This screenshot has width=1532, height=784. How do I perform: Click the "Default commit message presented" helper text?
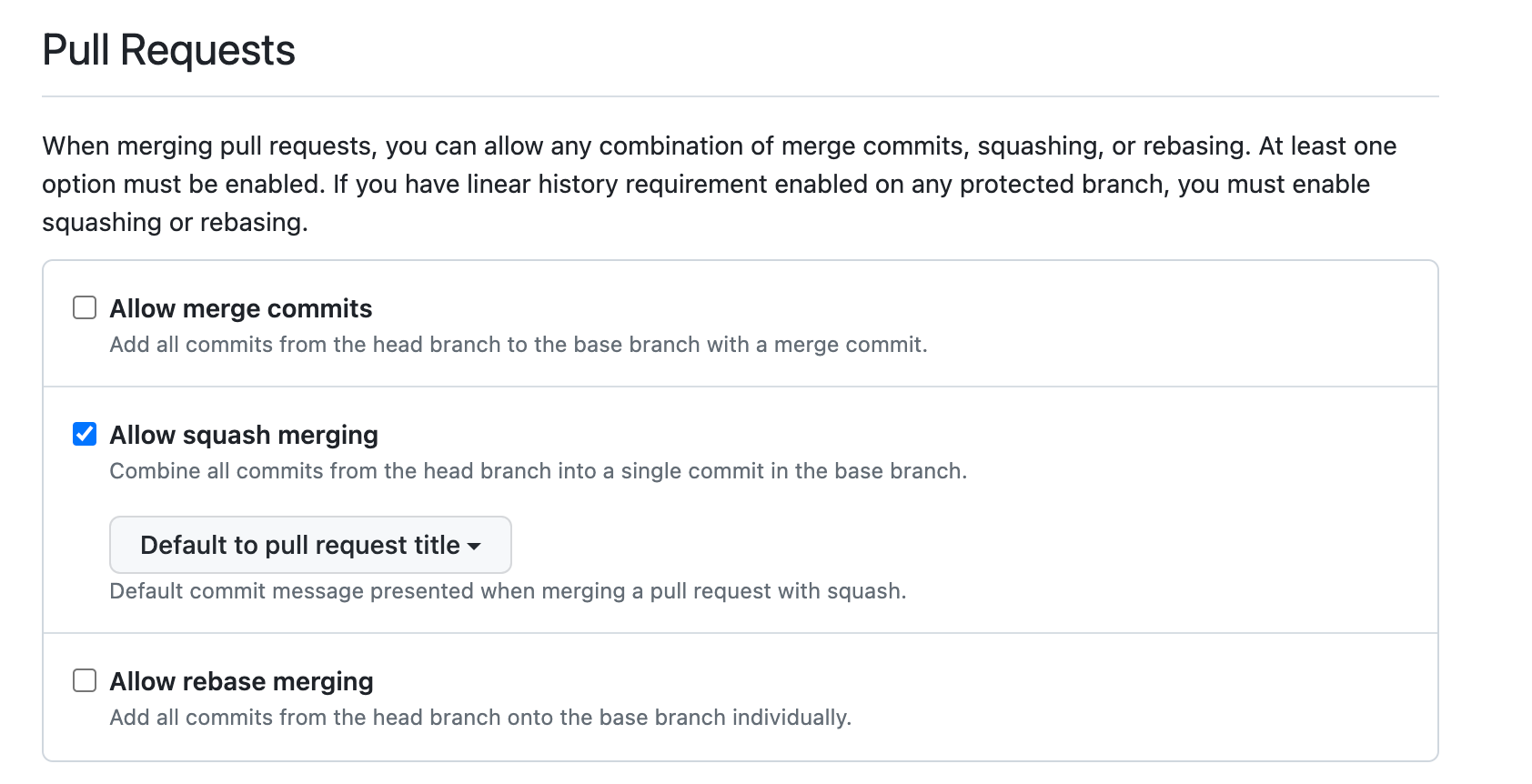(x=508, y=591)
